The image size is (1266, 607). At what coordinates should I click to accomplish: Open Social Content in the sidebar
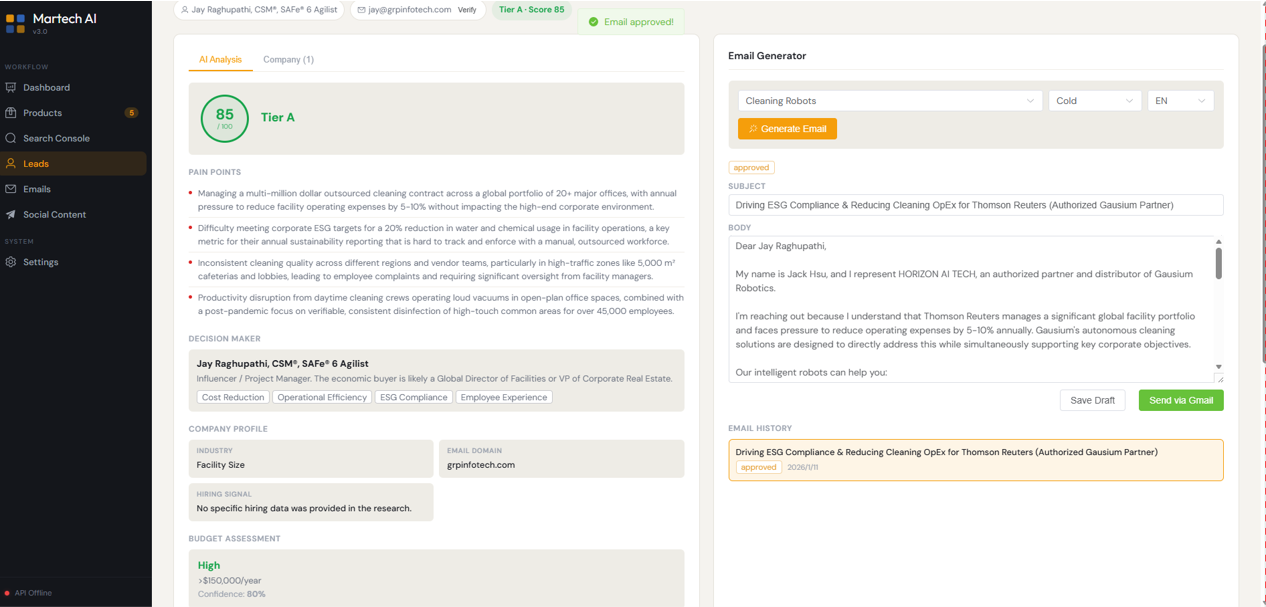[74, 214]
